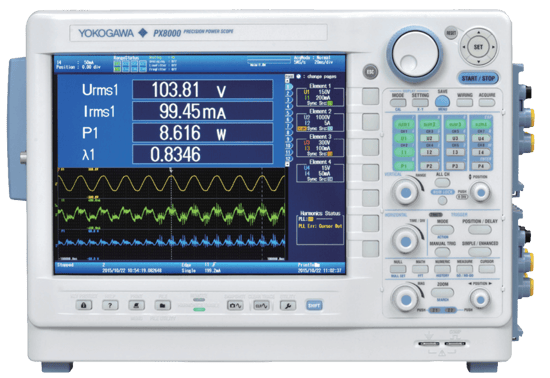Open the FILE folder key
Viewport: 550px width, 378px height.
click(x=163, y=305)
